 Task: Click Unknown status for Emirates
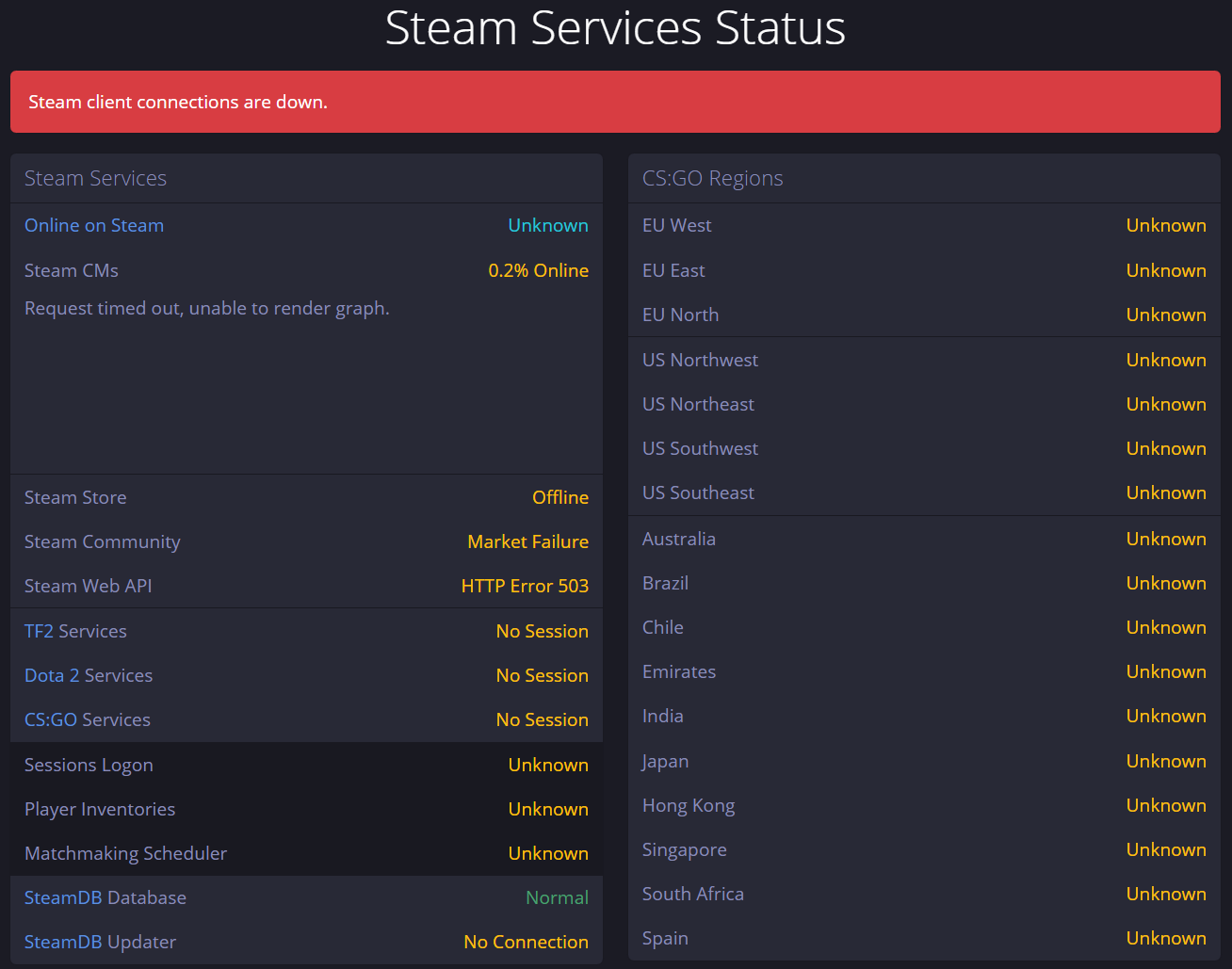pos(1166,671)
